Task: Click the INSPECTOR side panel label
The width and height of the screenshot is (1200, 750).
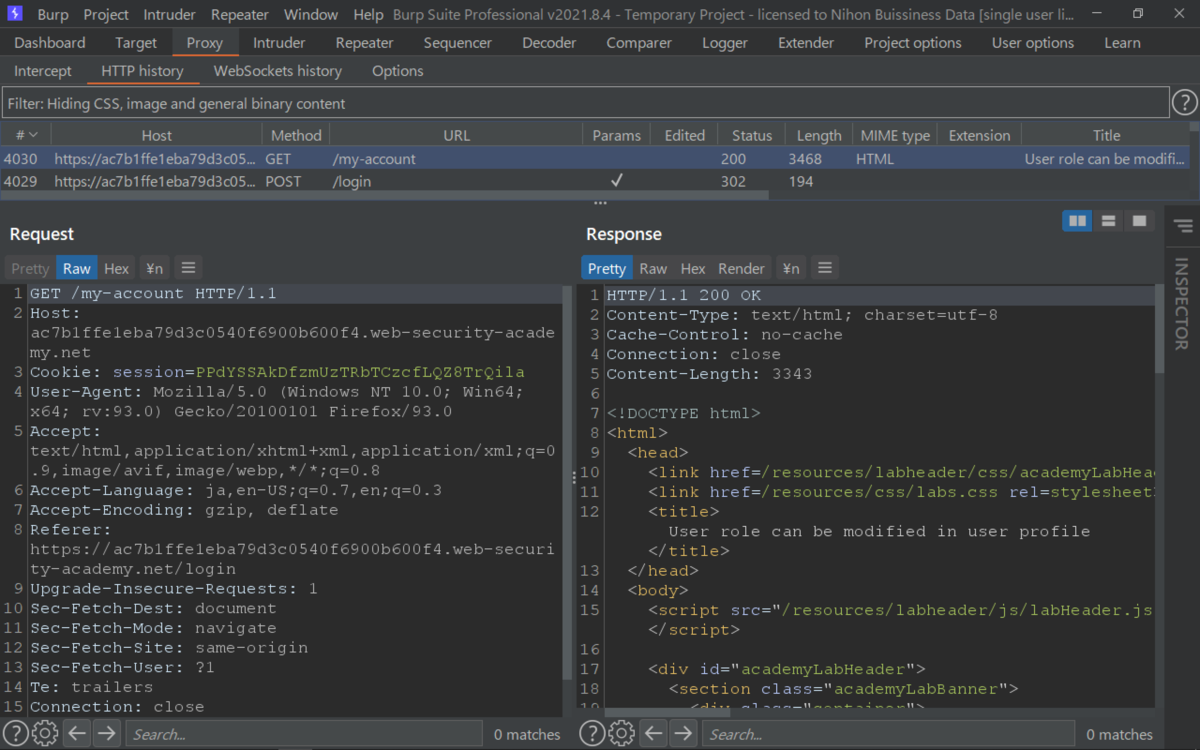Action: coord(1182,304)
